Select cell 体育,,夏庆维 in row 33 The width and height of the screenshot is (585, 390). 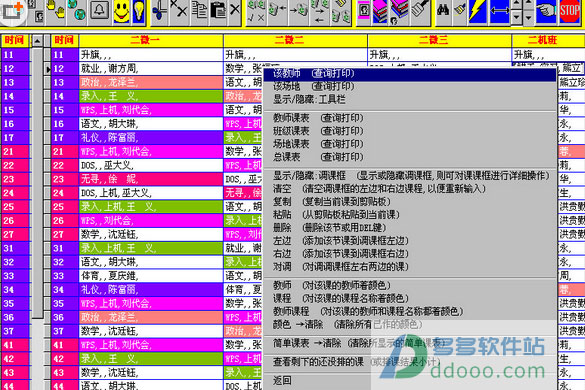tap(151, 276)
